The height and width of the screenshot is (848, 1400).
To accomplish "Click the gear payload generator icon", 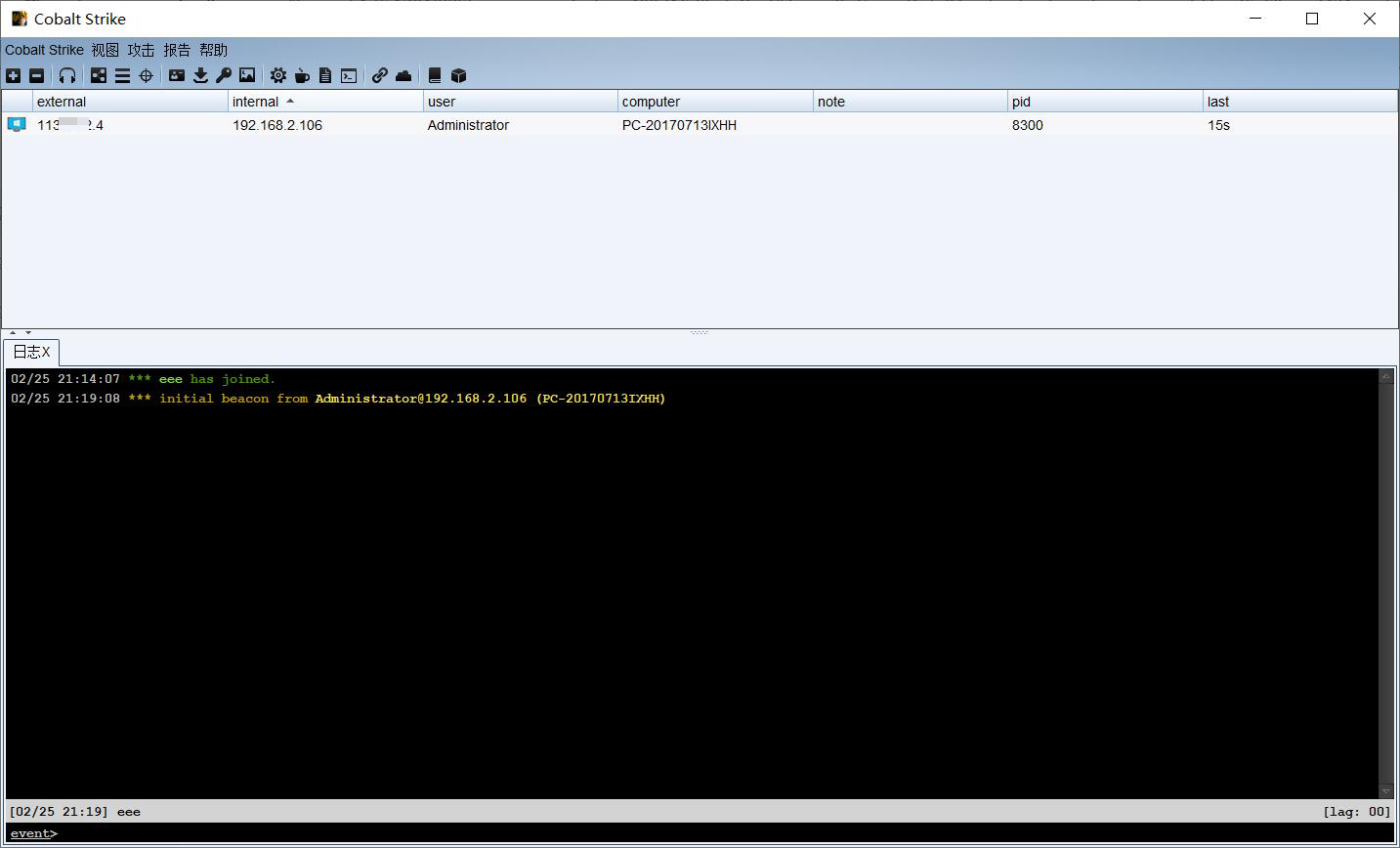I will pyautogui.click(x=278, y=75).
